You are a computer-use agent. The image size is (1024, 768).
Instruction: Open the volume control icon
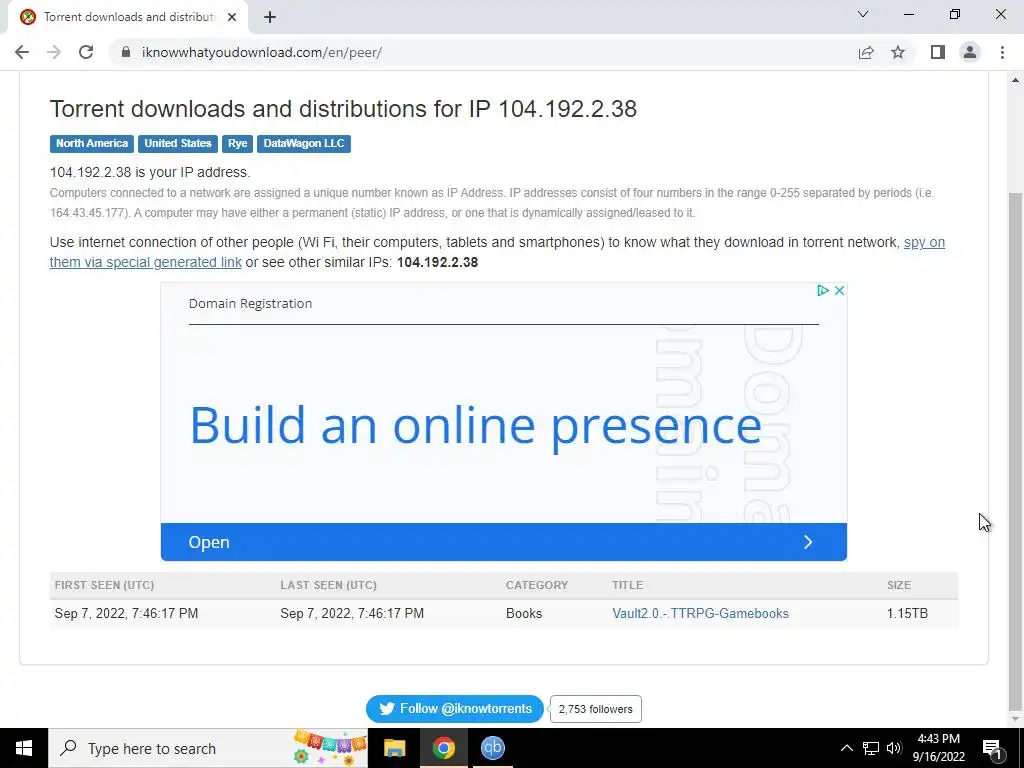[894, 748]
